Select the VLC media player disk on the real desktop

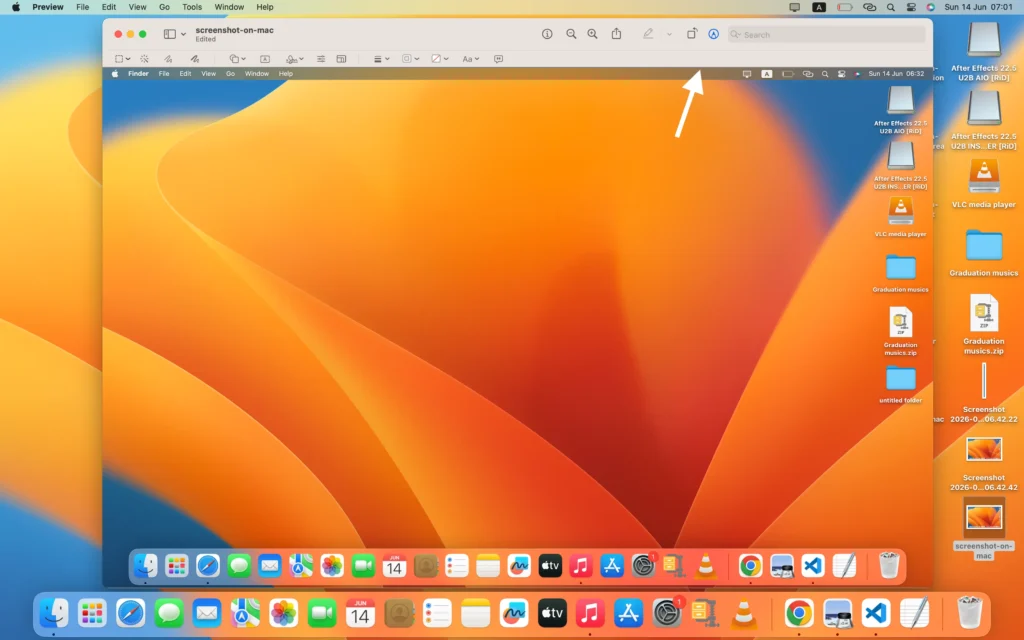[x=984, y=176]
